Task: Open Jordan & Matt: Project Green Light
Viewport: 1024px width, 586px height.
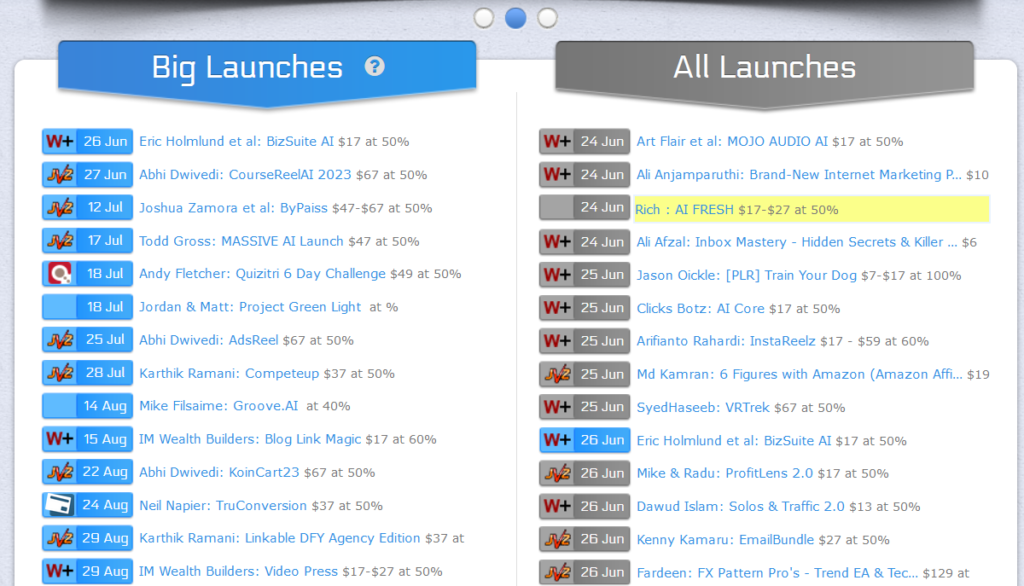Action: [250, 307]
